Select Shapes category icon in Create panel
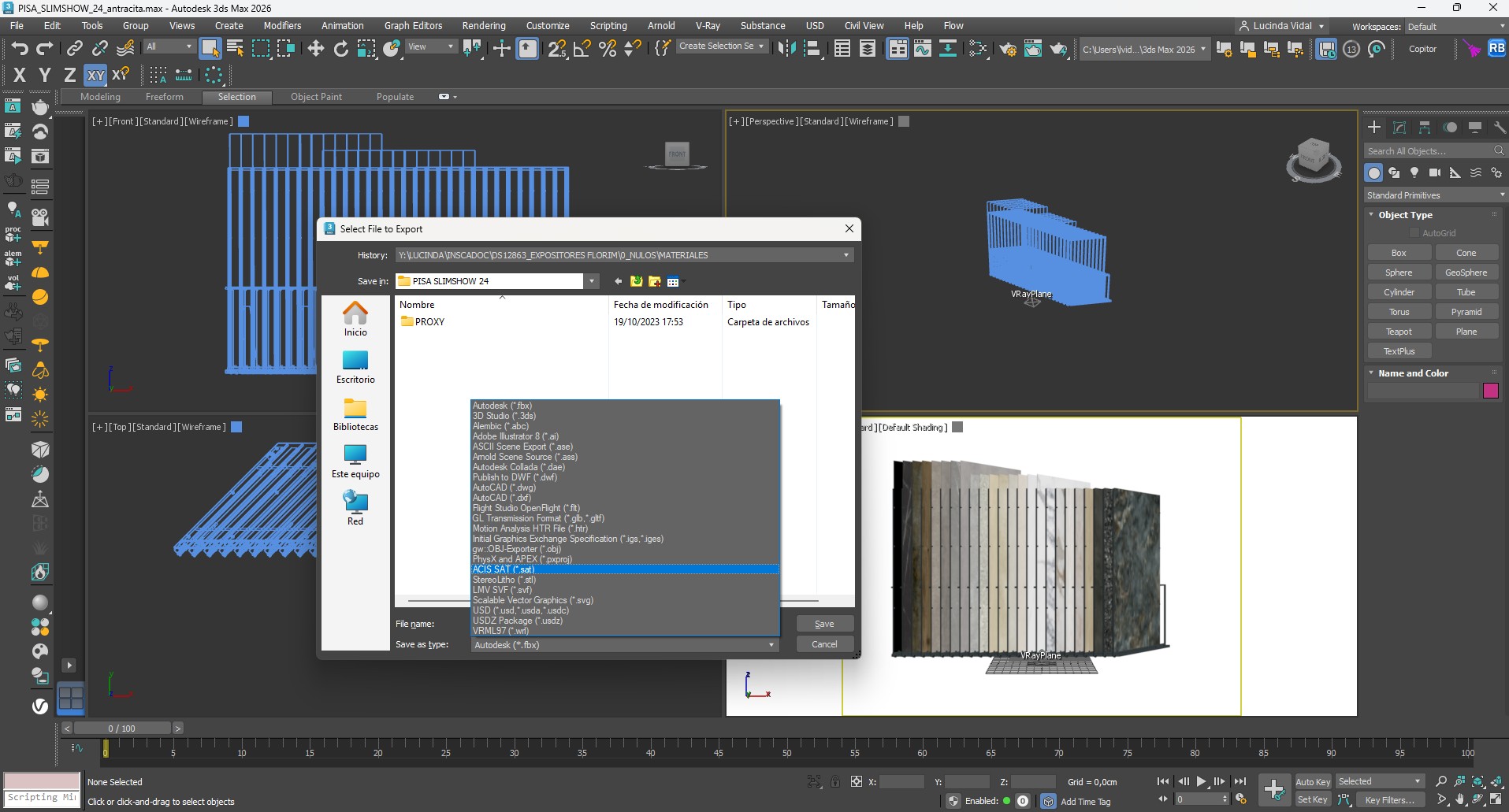Screen dimensions: 1509x812 [1394, 172]
